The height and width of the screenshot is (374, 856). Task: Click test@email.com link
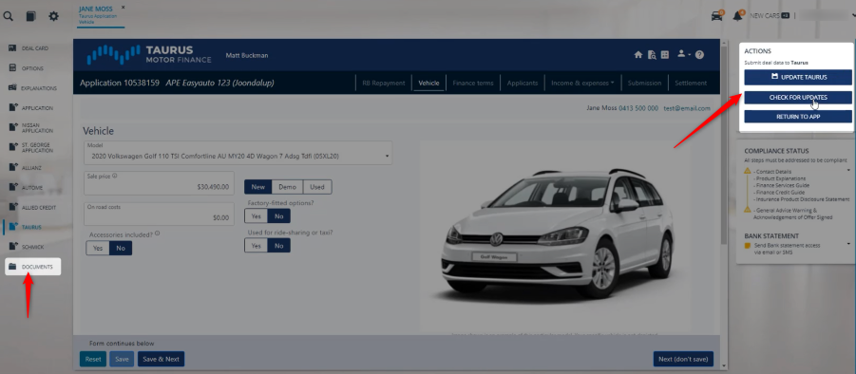(687, 108)
